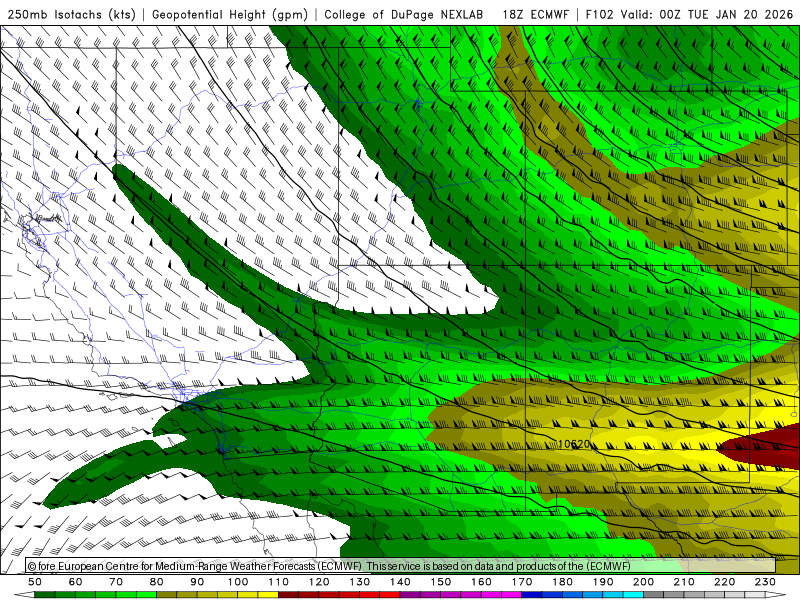Click the dark red swatch starting at 110
The width and height of the screenshot is (800, 600).
(x=289, y=595)
